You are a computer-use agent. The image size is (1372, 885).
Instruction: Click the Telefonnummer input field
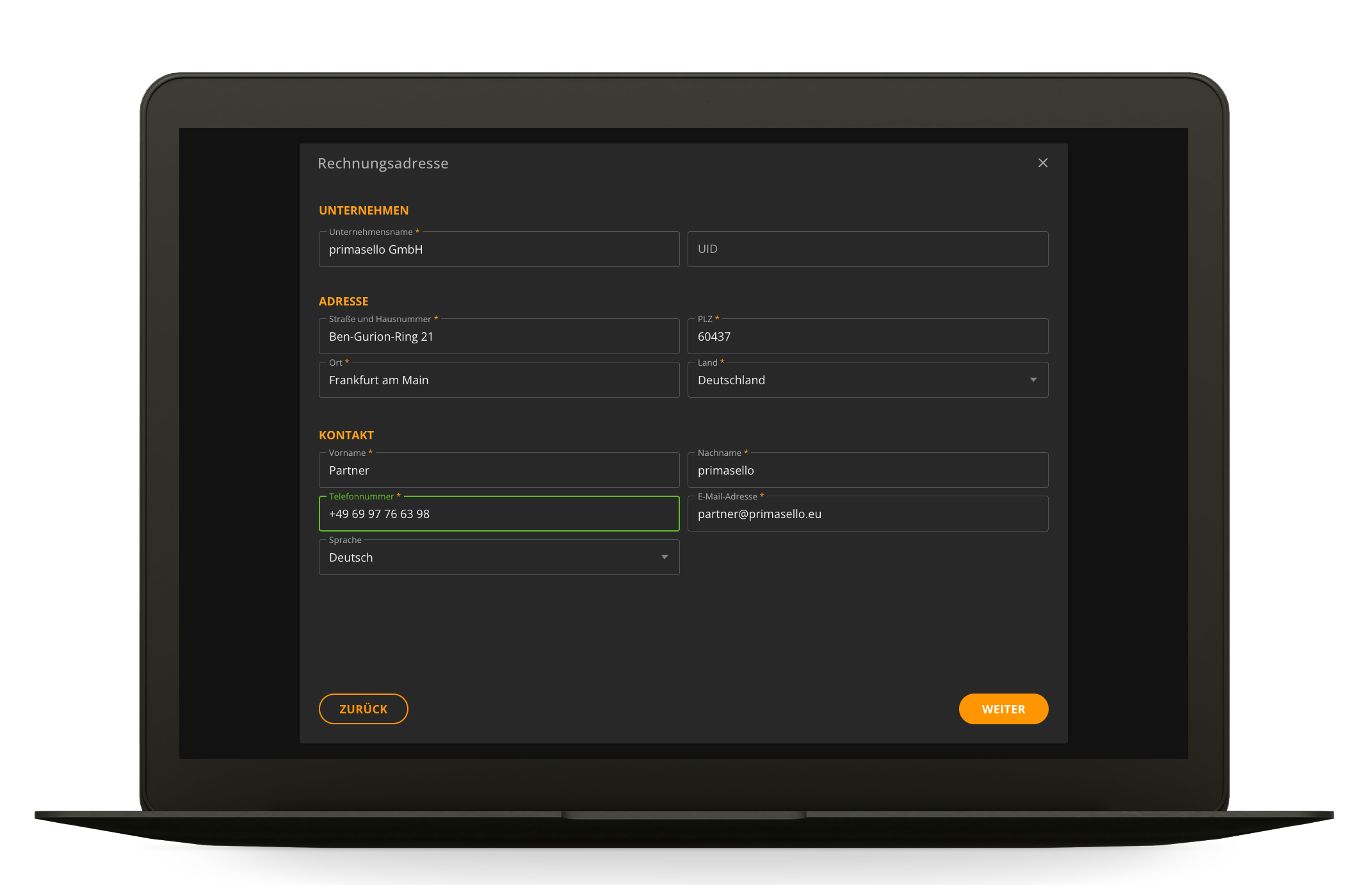[x=498, y=514]
